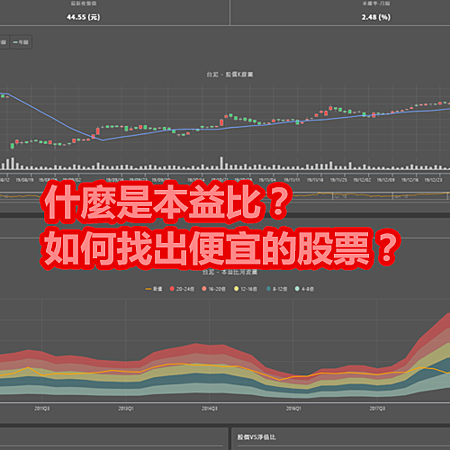Toggle the 年線 moving-average line button

[21, 42]
